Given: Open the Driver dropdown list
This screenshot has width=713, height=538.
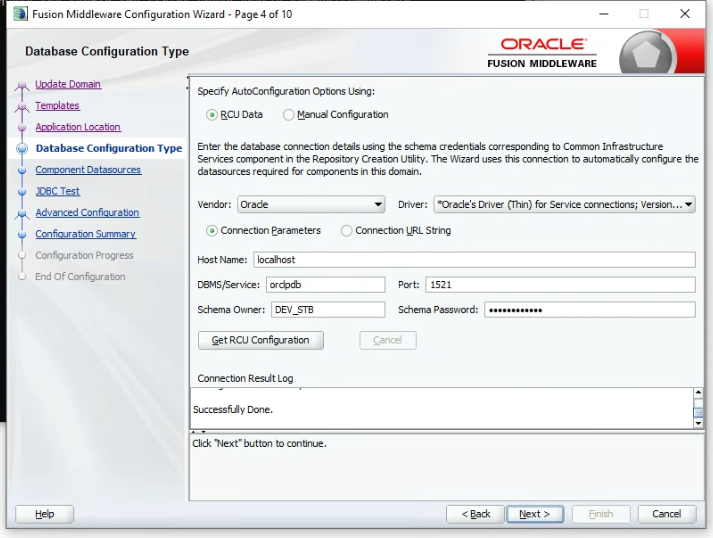Looking at the screenshot, I should (564, 205).
